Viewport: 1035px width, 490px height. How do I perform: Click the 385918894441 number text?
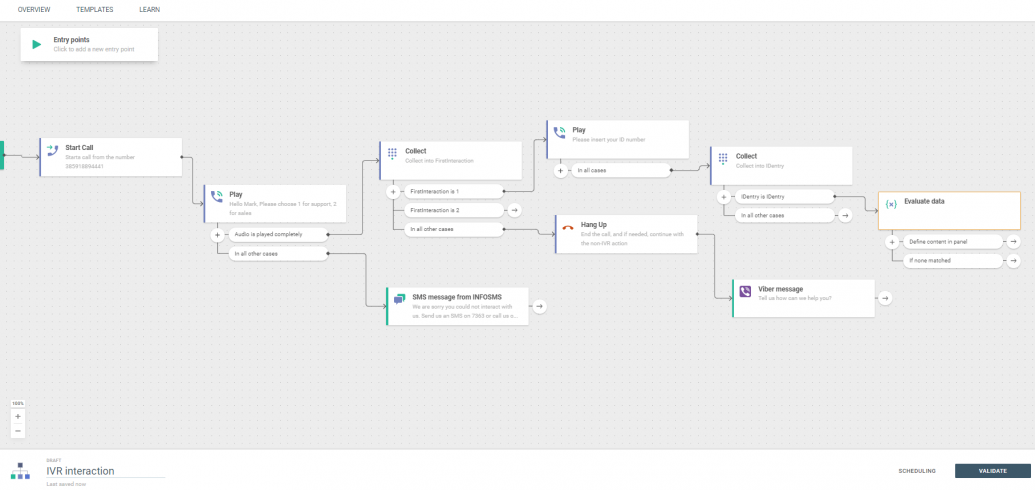click(x=84, y=166)
